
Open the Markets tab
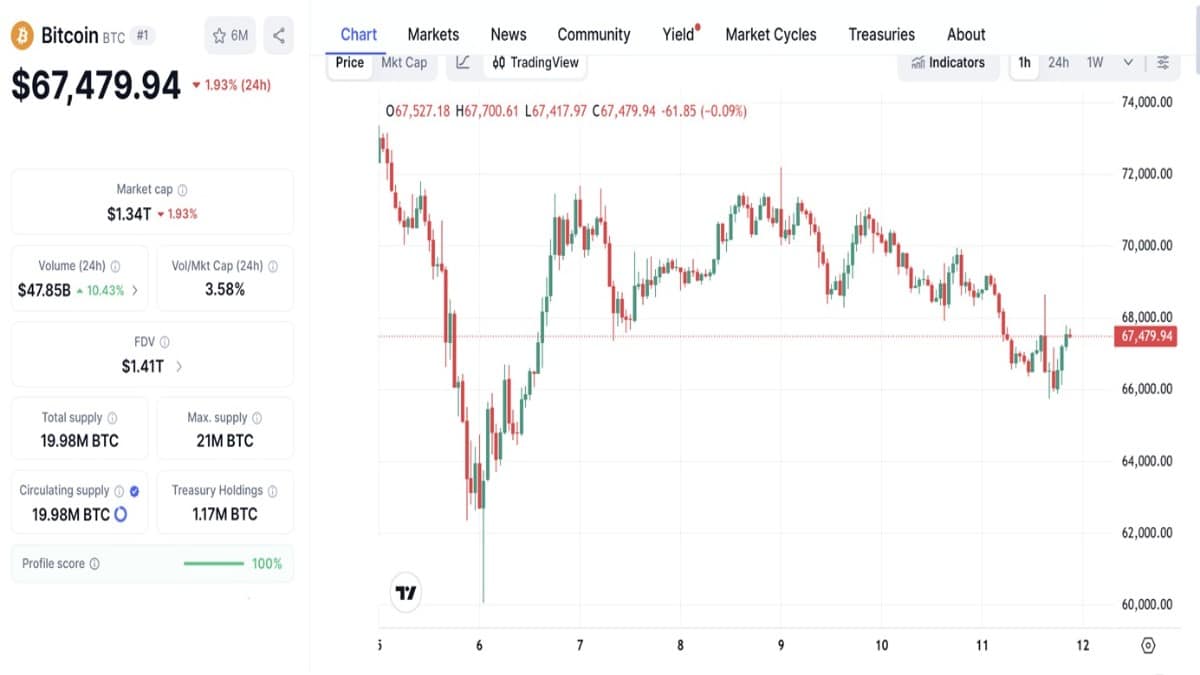pos(433,34)
